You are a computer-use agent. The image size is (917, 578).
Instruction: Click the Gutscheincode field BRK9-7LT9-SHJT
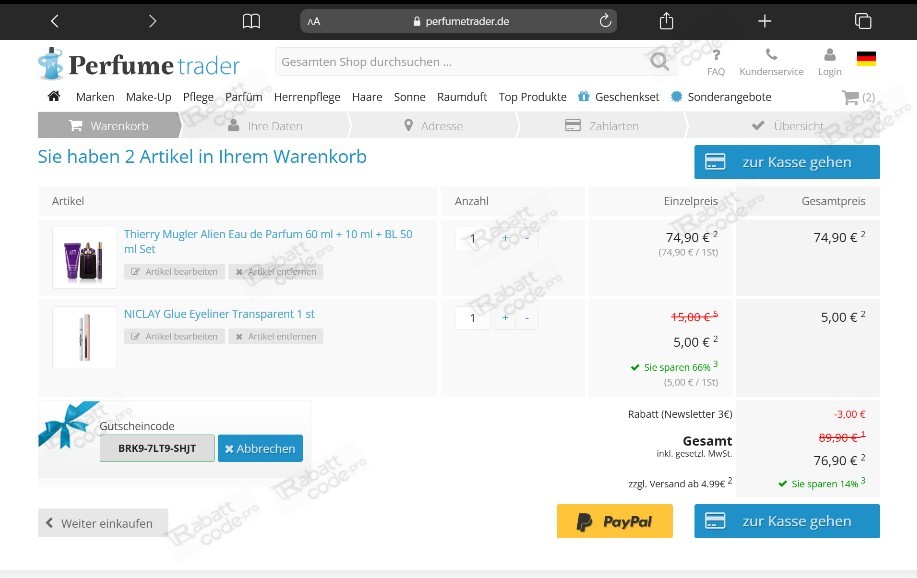157,449
